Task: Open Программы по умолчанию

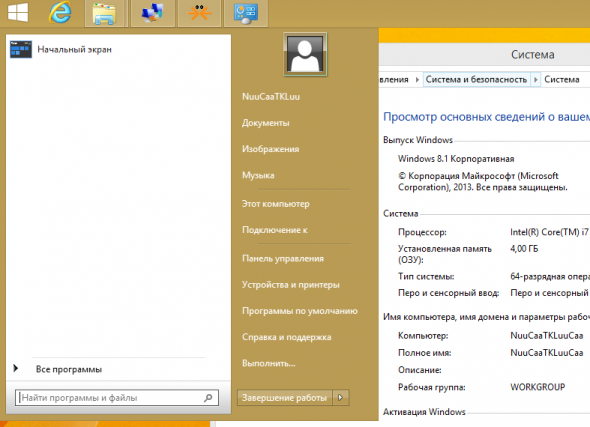Action: pyautogui.click(x=300, y=311)
